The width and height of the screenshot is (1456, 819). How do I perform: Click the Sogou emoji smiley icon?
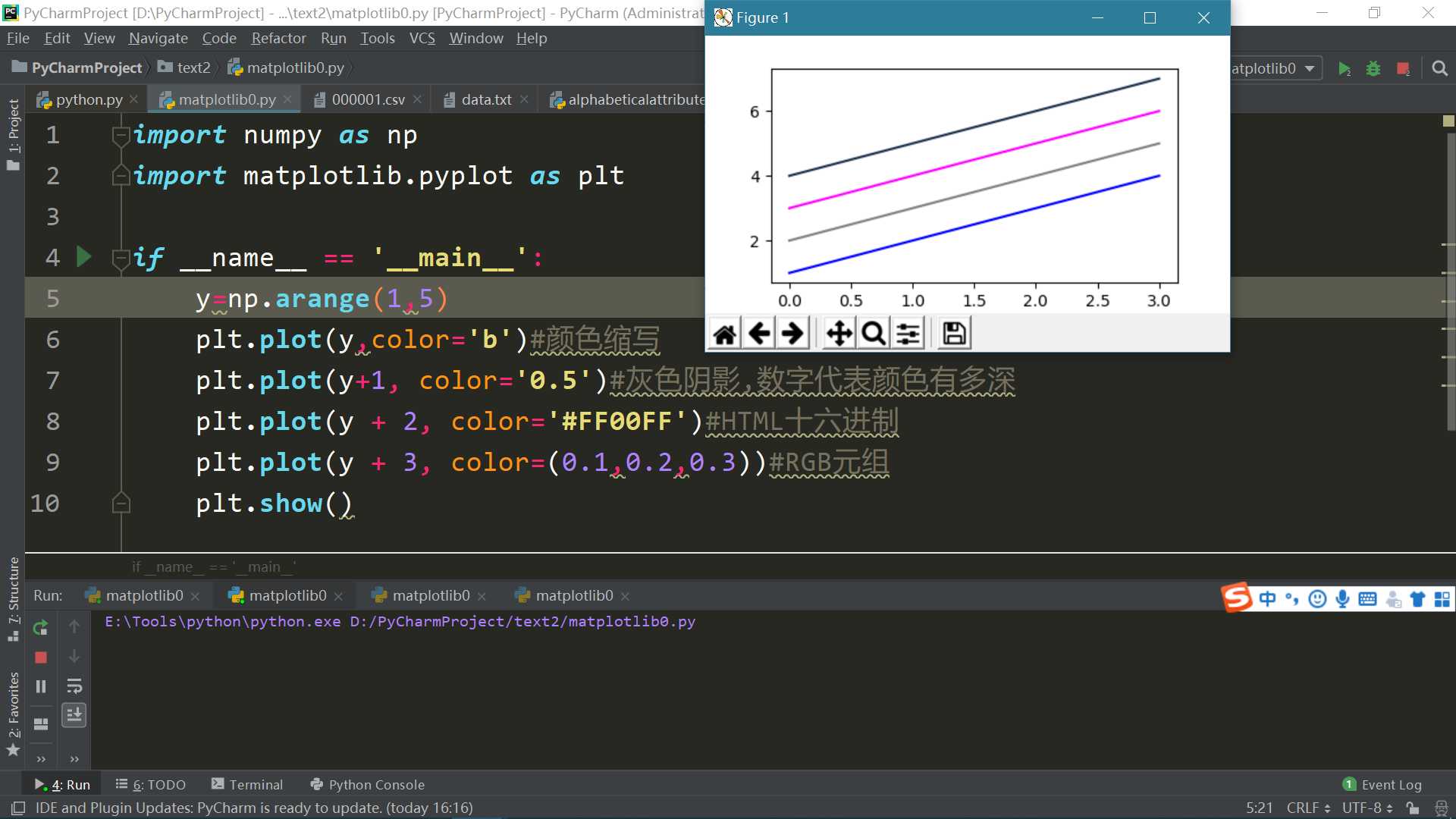pyautogui.click(x=1318, y=599)
